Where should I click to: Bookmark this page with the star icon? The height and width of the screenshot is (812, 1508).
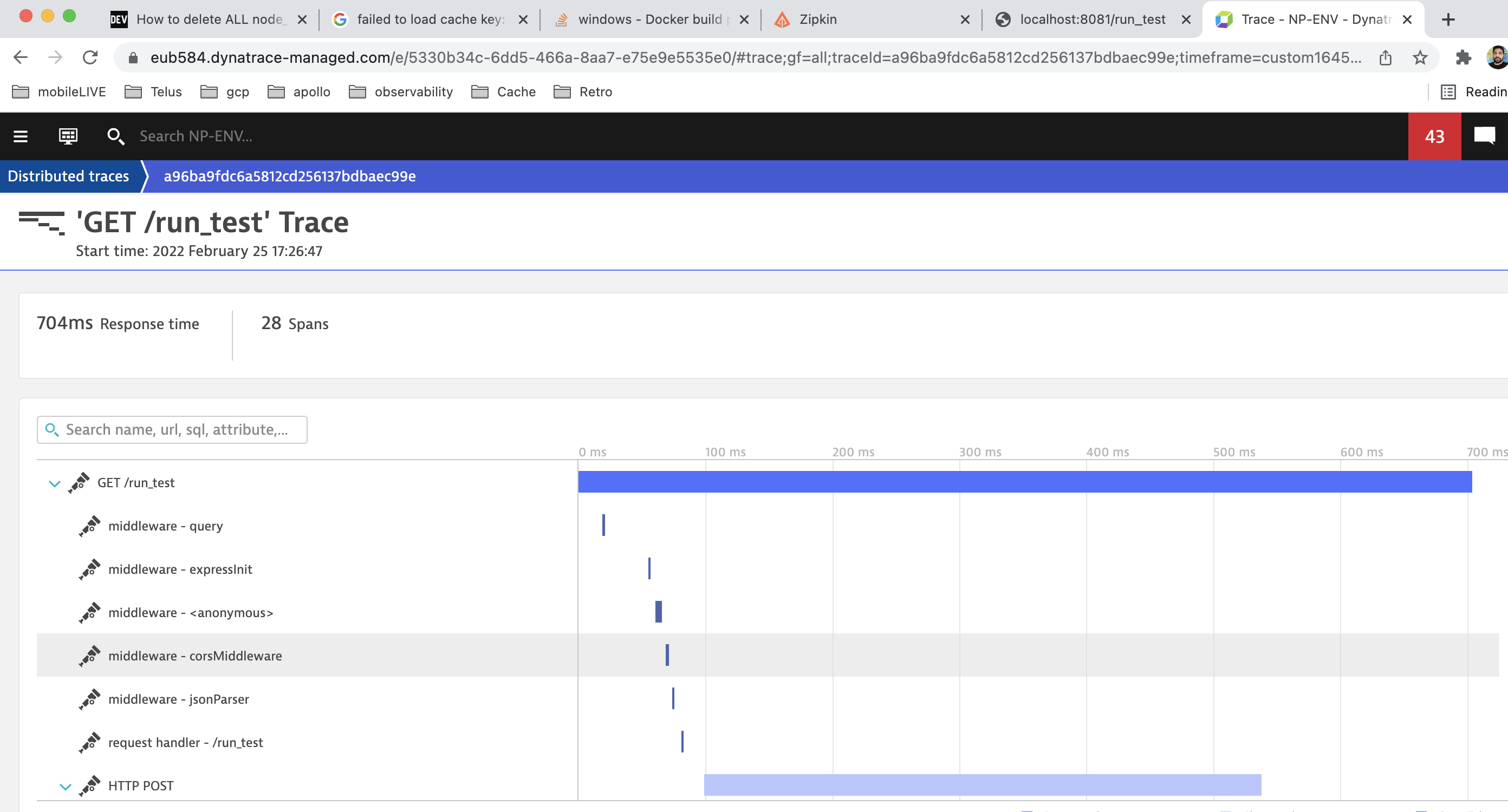(x=1420, y=57)
